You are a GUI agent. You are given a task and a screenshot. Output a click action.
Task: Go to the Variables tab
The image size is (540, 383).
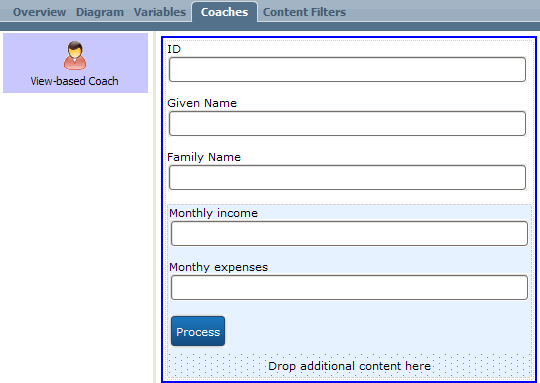(160, 12)
